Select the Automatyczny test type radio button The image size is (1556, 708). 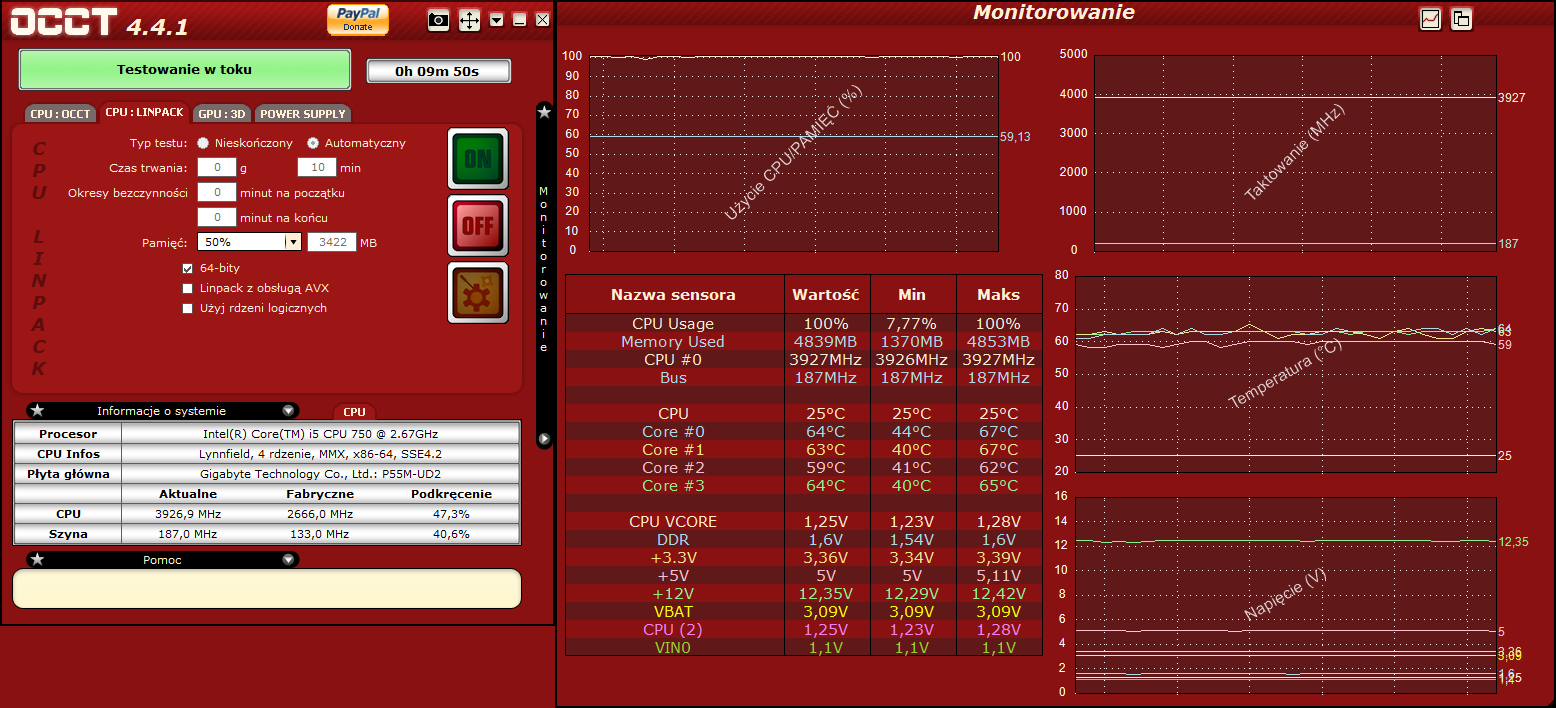tap(313, 143)
